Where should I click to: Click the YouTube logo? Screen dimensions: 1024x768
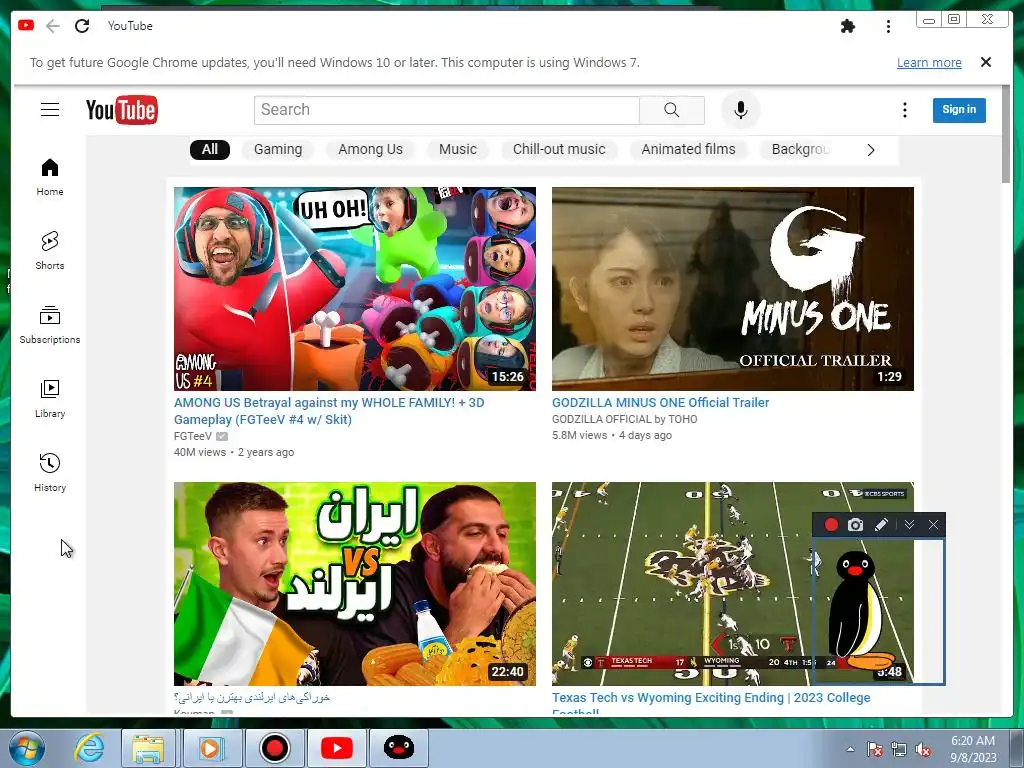point(121,110)
